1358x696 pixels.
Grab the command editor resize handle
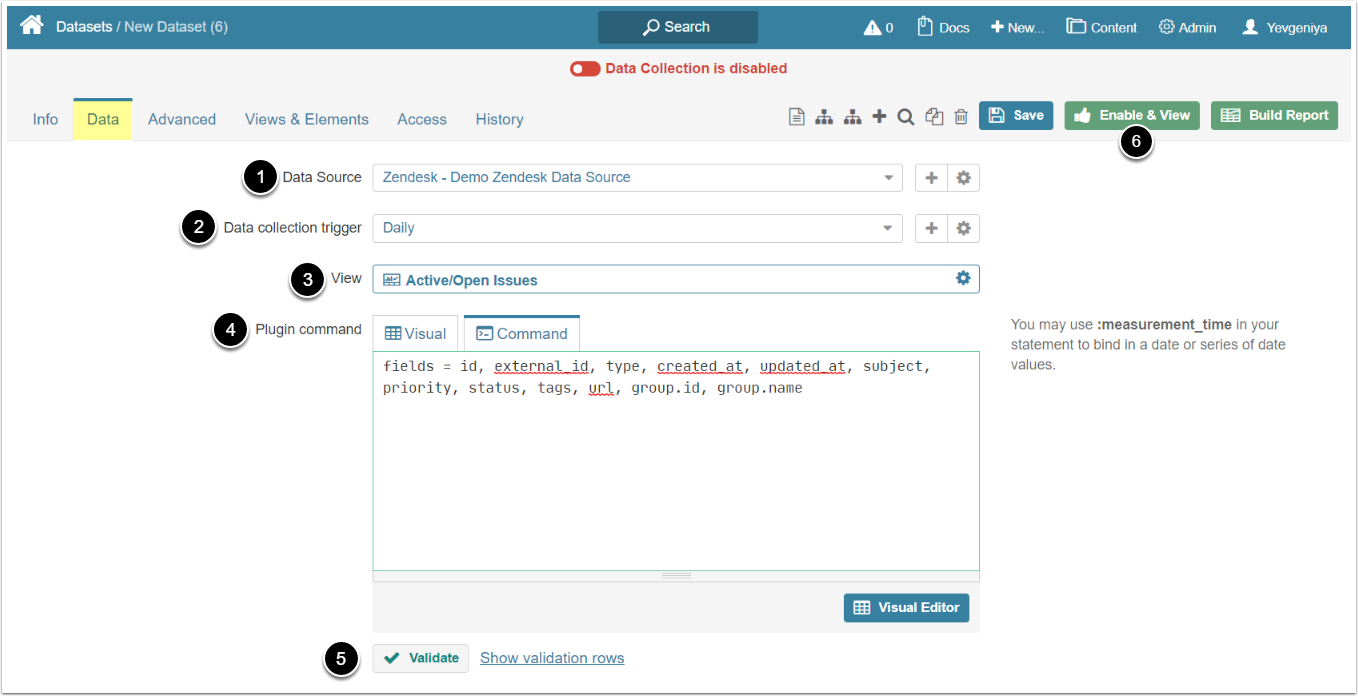coord(676,576)
